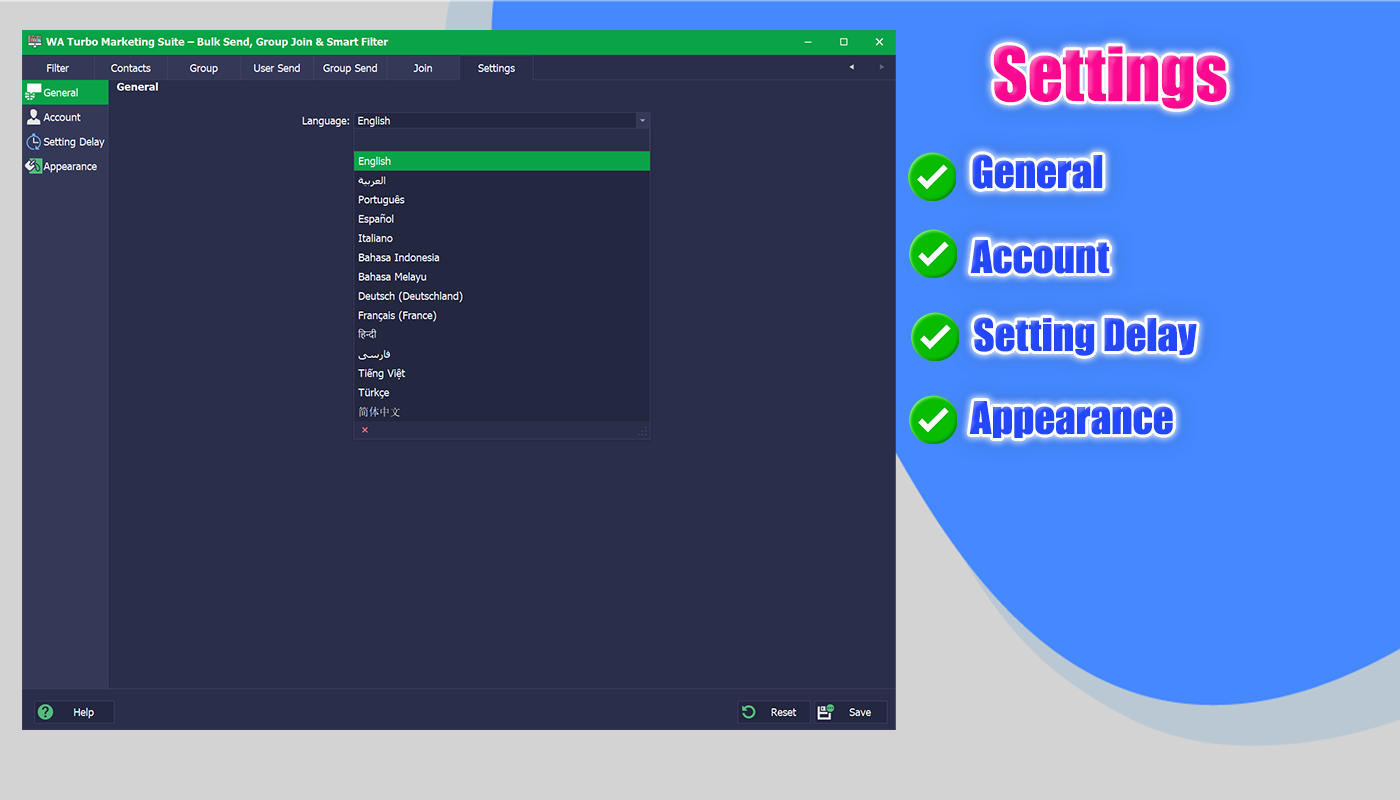Maximize the WA Turbo Marketing Suite window
The height and width of the screenshot is (800, 1400).
point(844,42)
